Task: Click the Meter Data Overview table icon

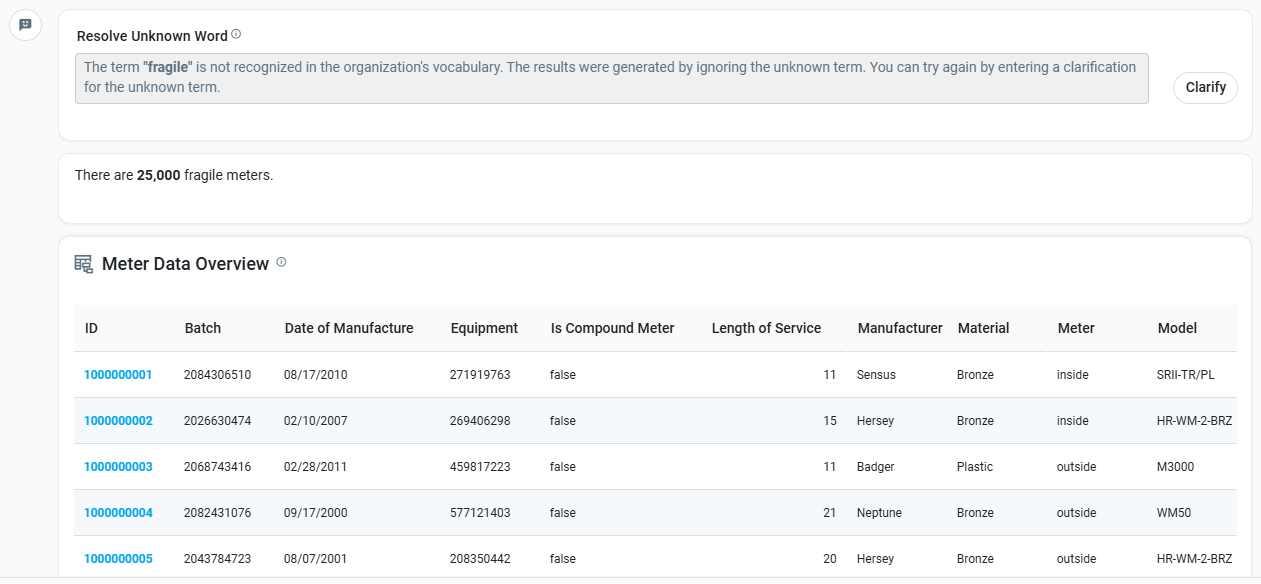Action: click(x=84, y=264)
